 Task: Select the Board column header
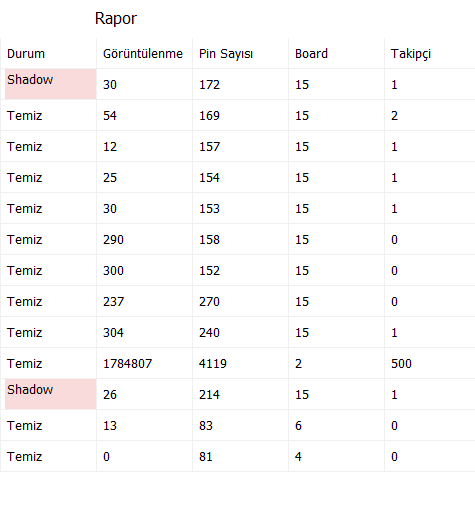pyautogui.click(x=337, y=53)
